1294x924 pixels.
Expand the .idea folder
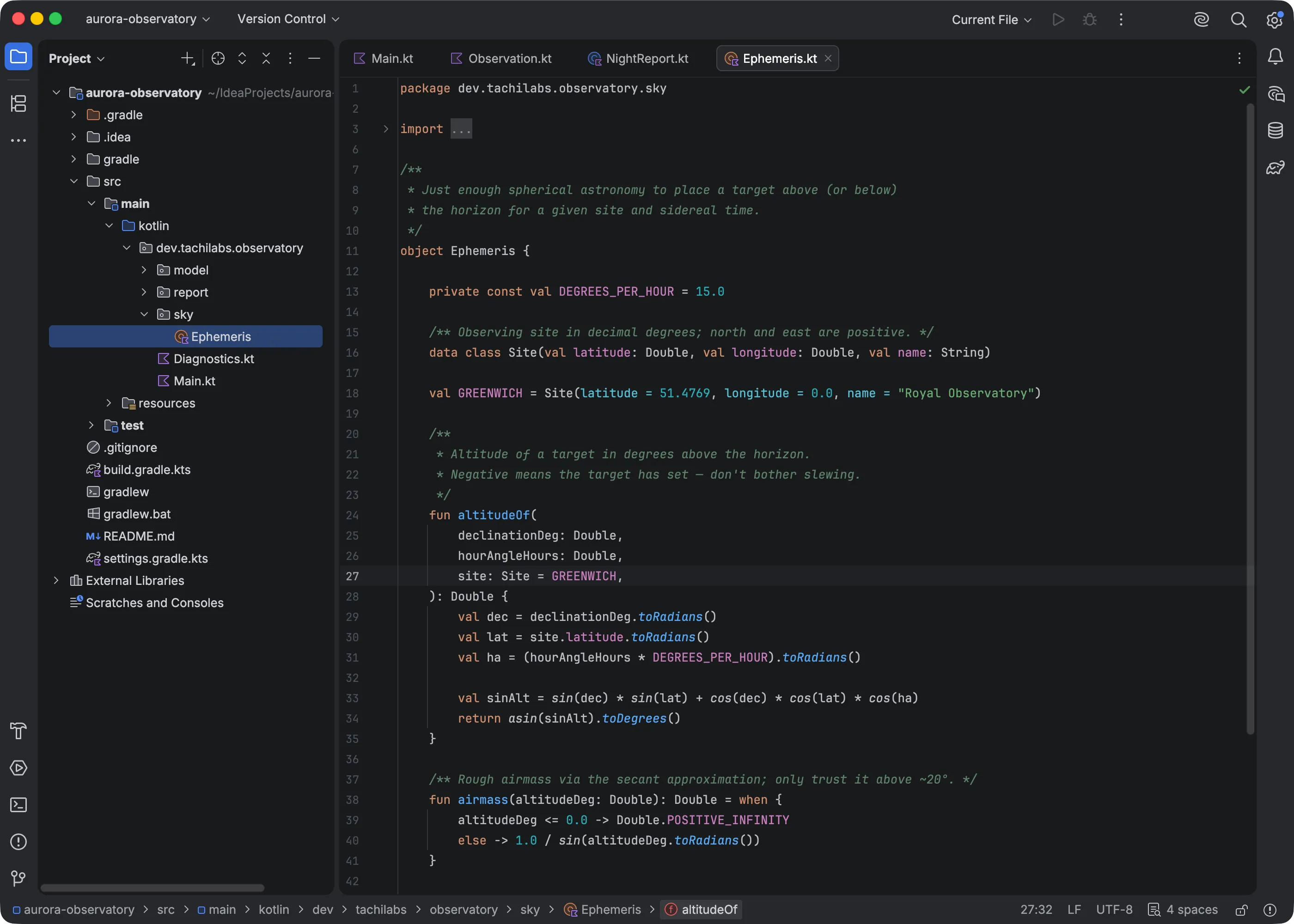click(74, 137)
